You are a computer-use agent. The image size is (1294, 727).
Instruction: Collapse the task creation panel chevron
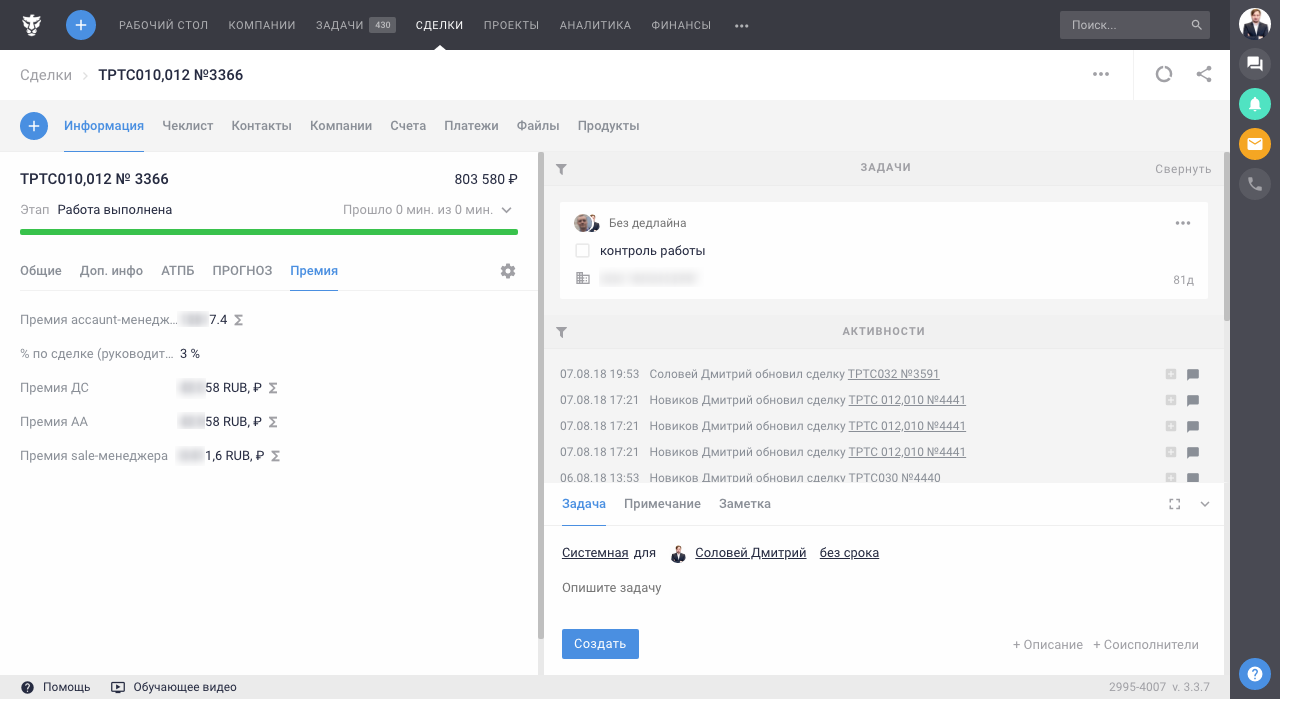tap(1205, 504)
